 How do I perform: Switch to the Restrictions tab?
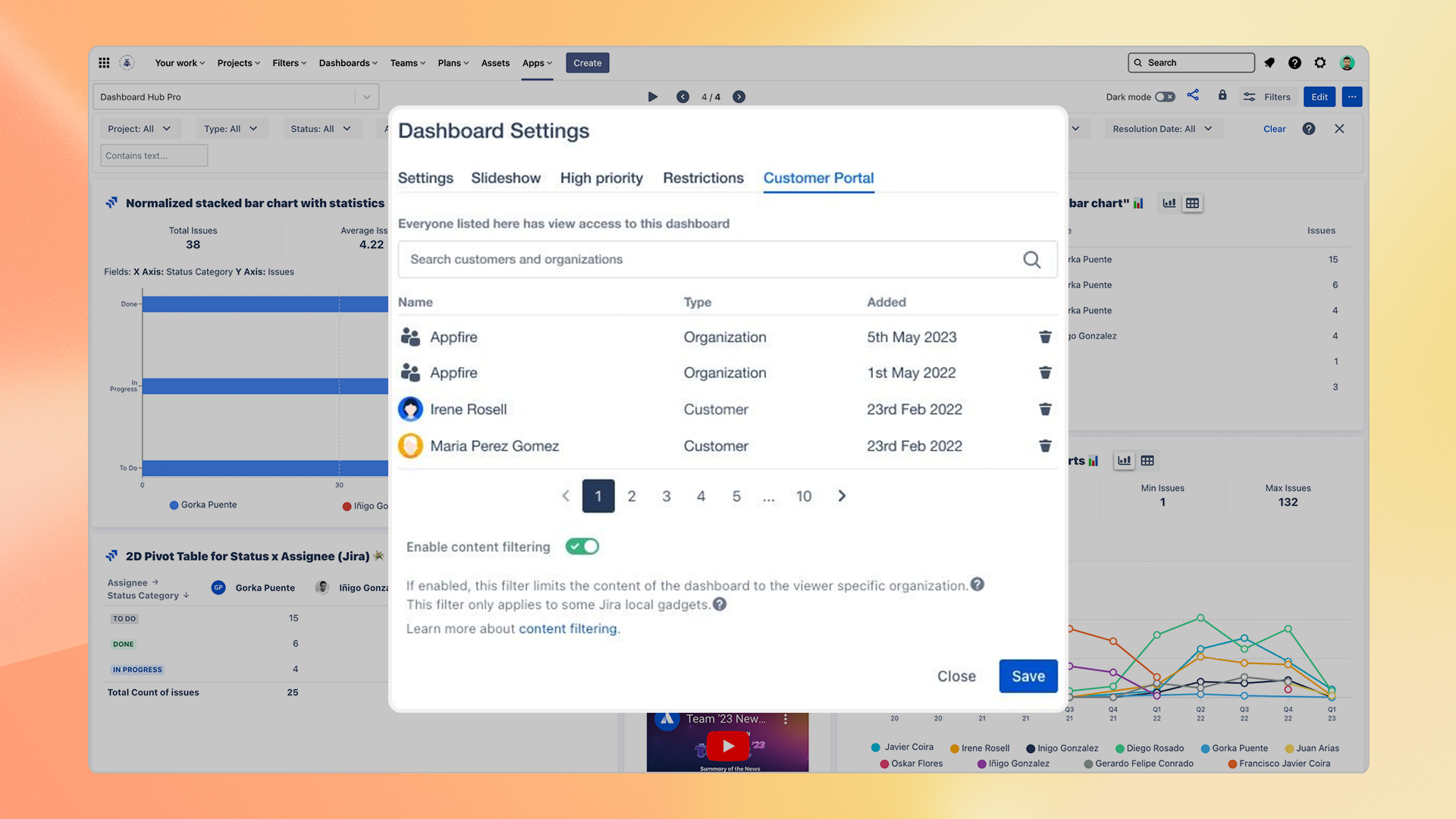point(703,178)
